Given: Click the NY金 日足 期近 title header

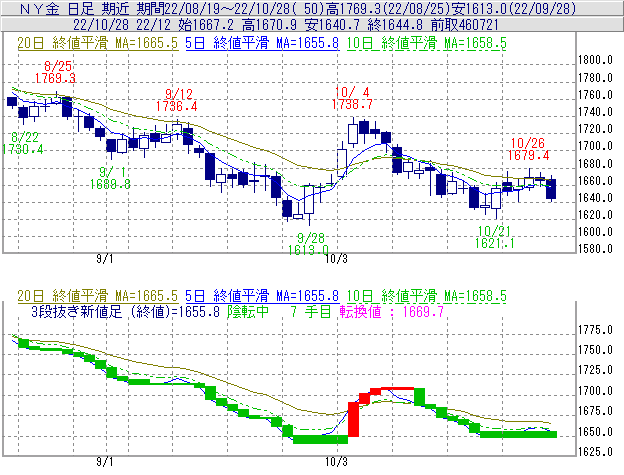Looking at the screenshot, I should pyautogui.click(x=76, y=8).
